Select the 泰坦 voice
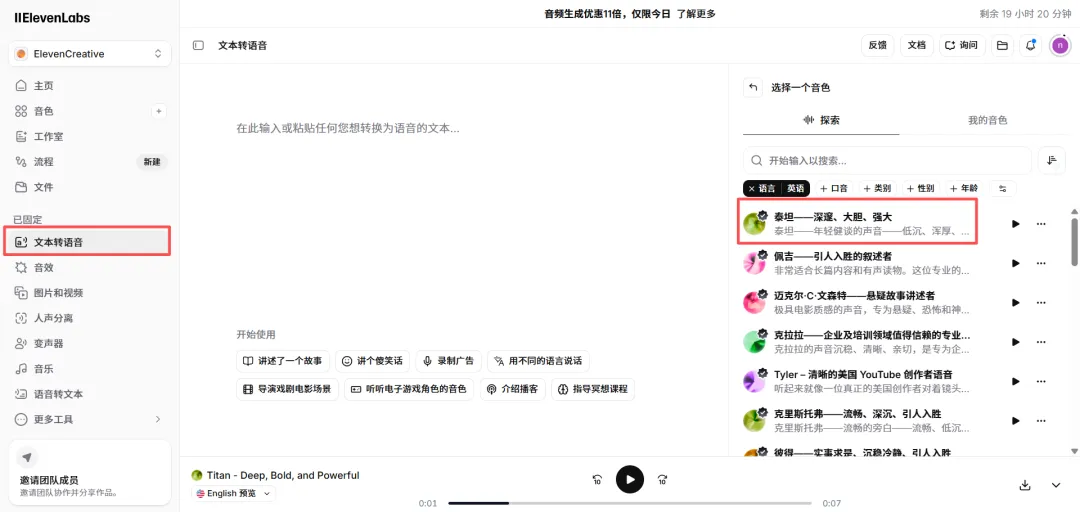The image size is (1080, 512). point(858,223)
